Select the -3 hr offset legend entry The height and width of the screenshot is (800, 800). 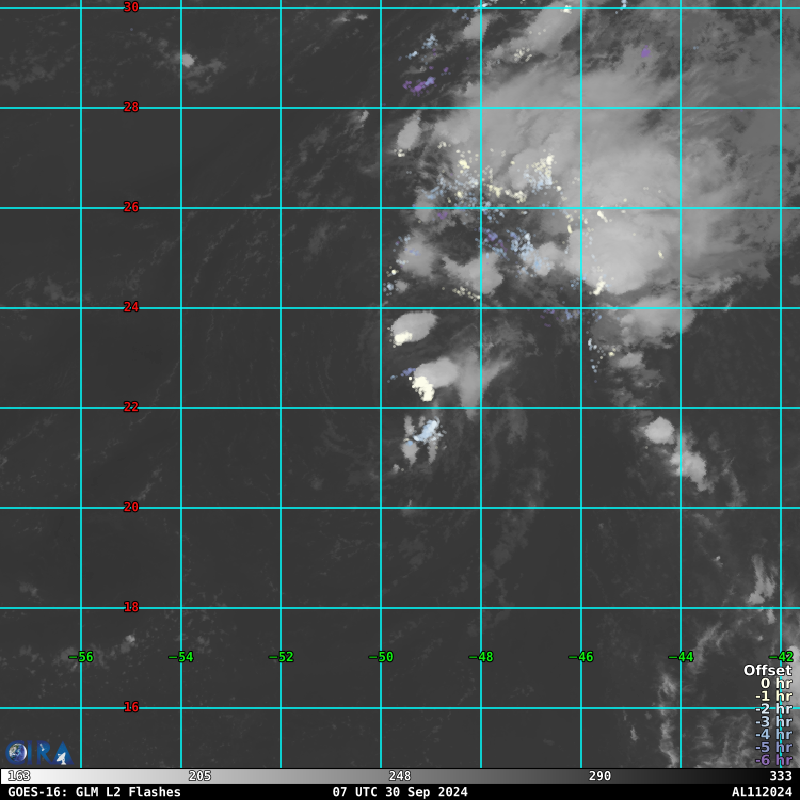click(x=772, y=722)
